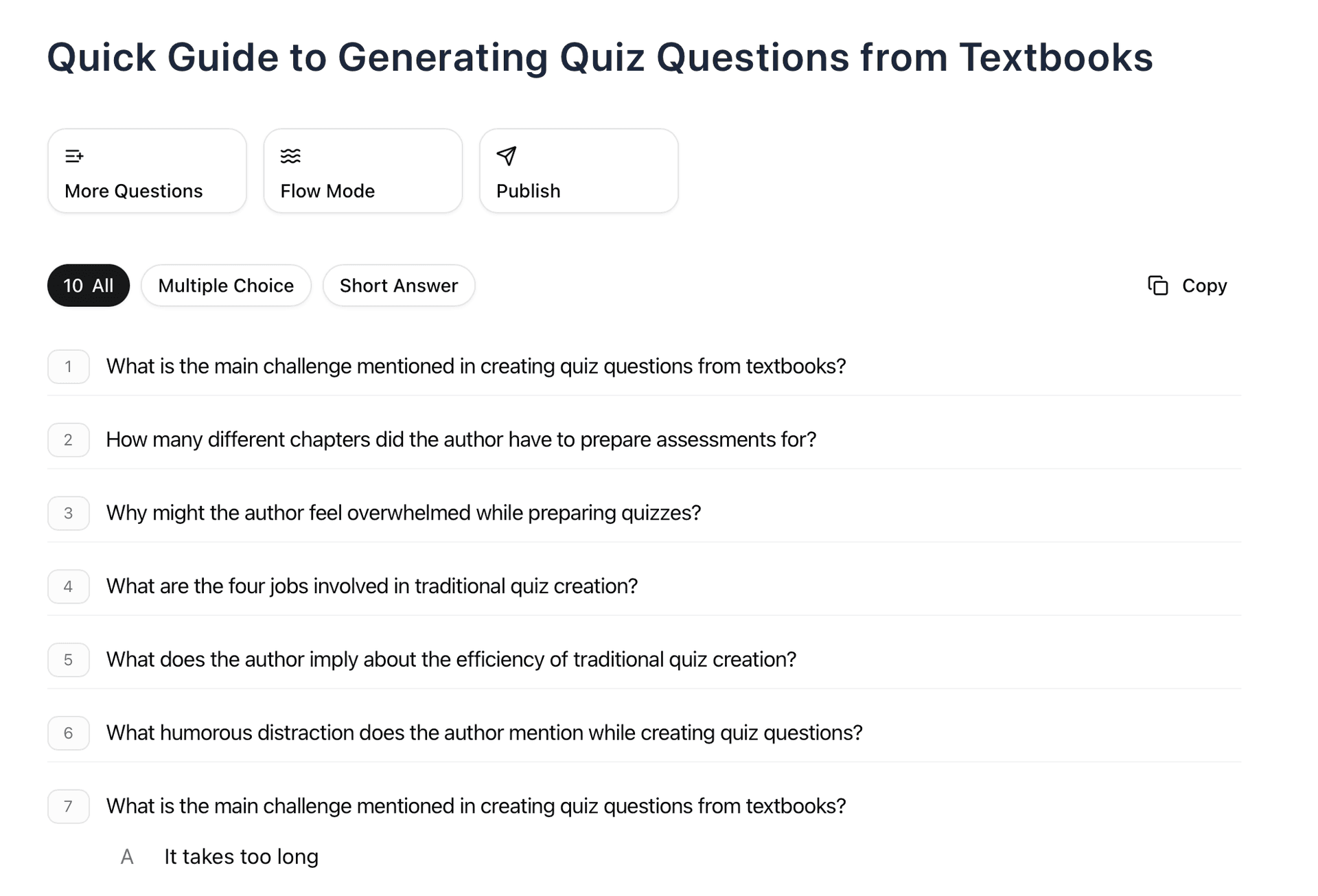The height and width of the screenshot is (896, 1318).
Task: Click the Publish paper-plane icon
Action: click(507, 157)
